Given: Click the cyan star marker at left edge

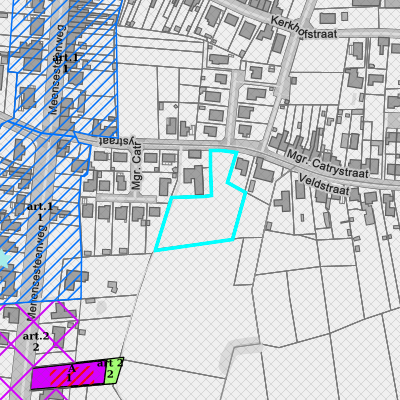Looking at the screenshot, I should (3, 257).
